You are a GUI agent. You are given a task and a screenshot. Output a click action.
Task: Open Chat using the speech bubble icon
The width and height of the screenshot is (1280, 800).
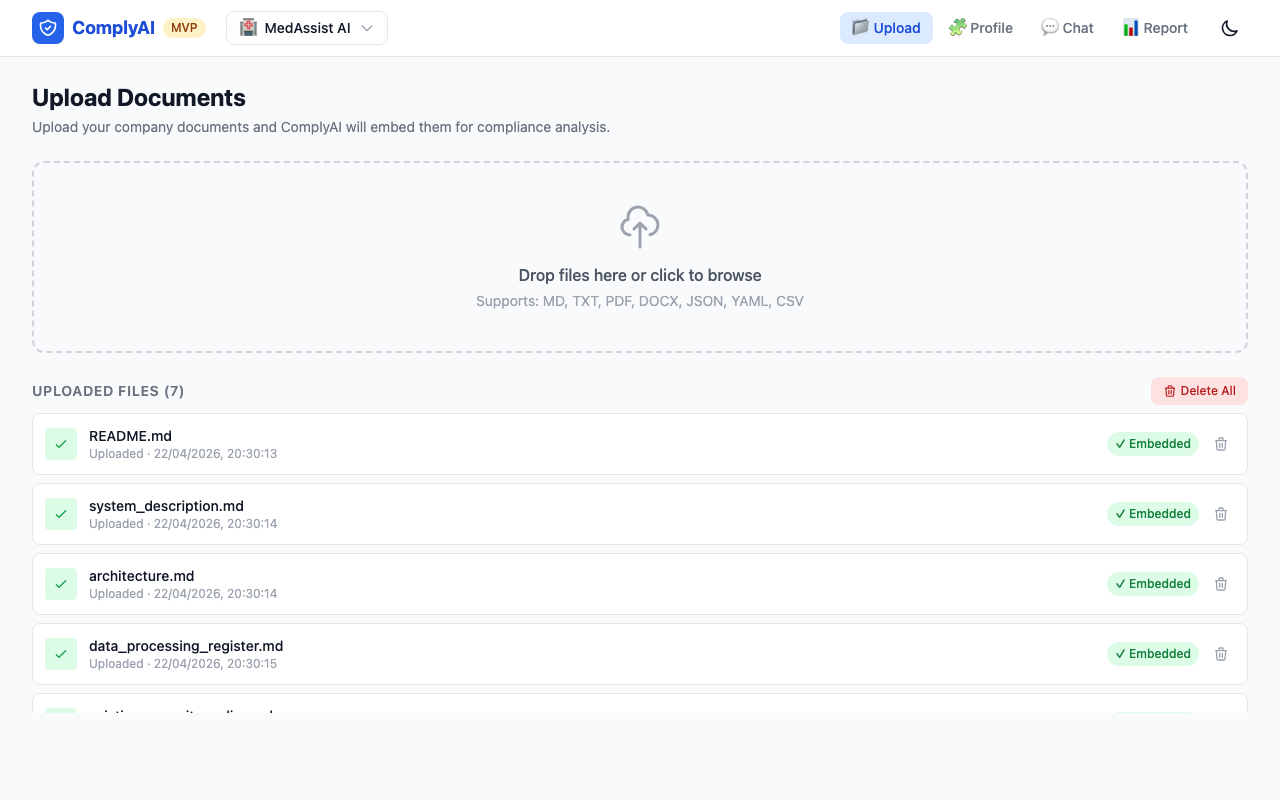pos(1067,28)
